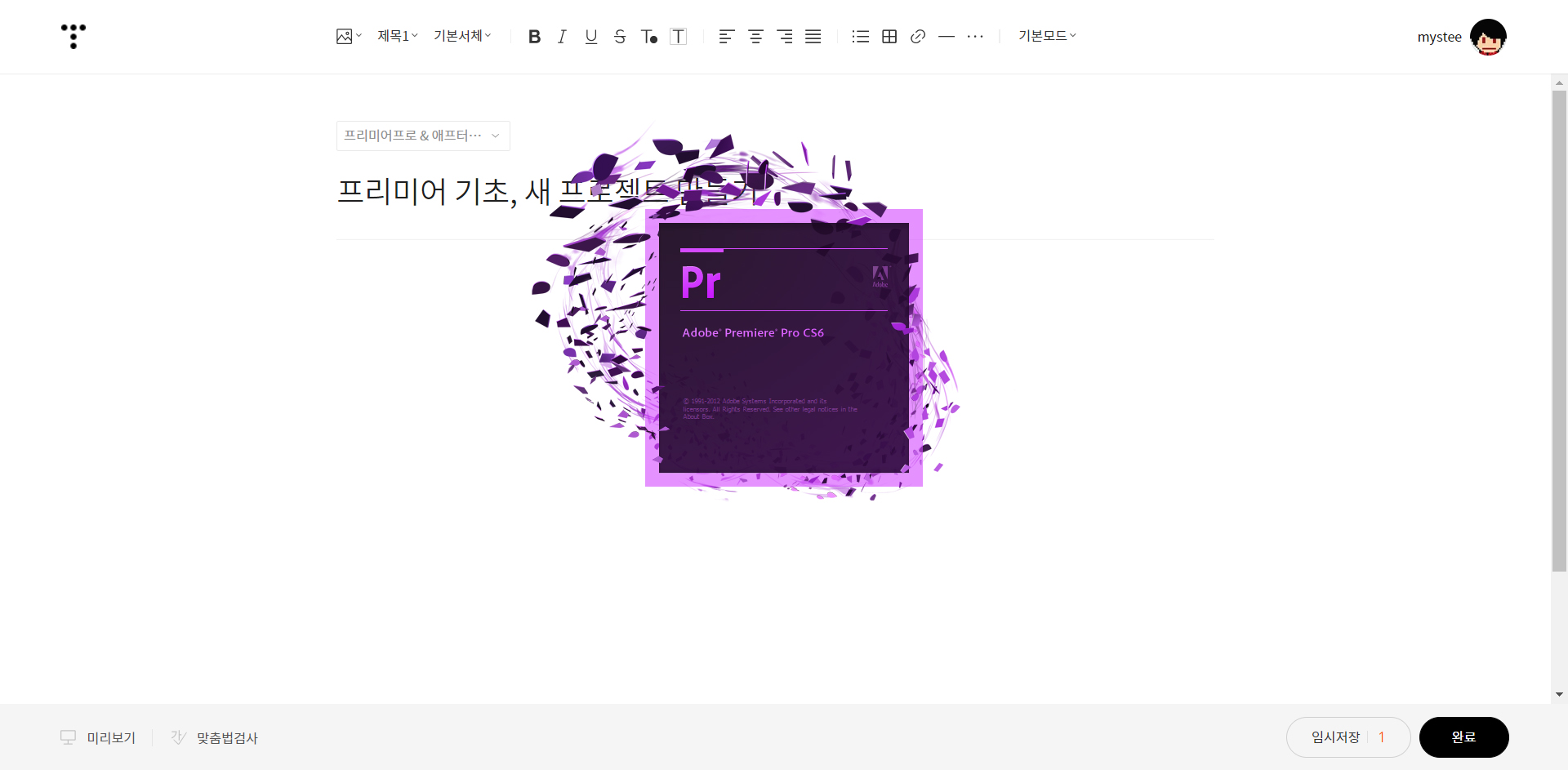Toggle bold formatting

pyautogui.click(x=534, y=37)
